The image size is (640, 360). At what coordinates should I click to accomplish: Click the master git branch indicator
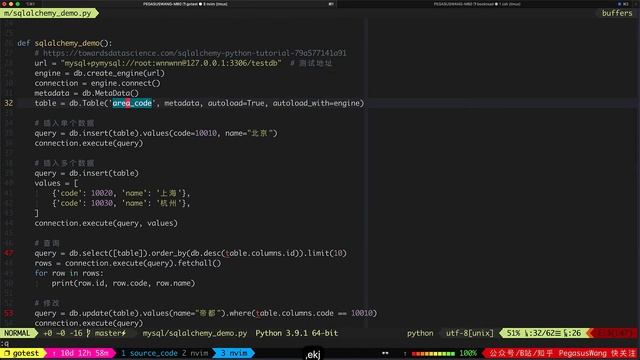(x=107, y=333)
